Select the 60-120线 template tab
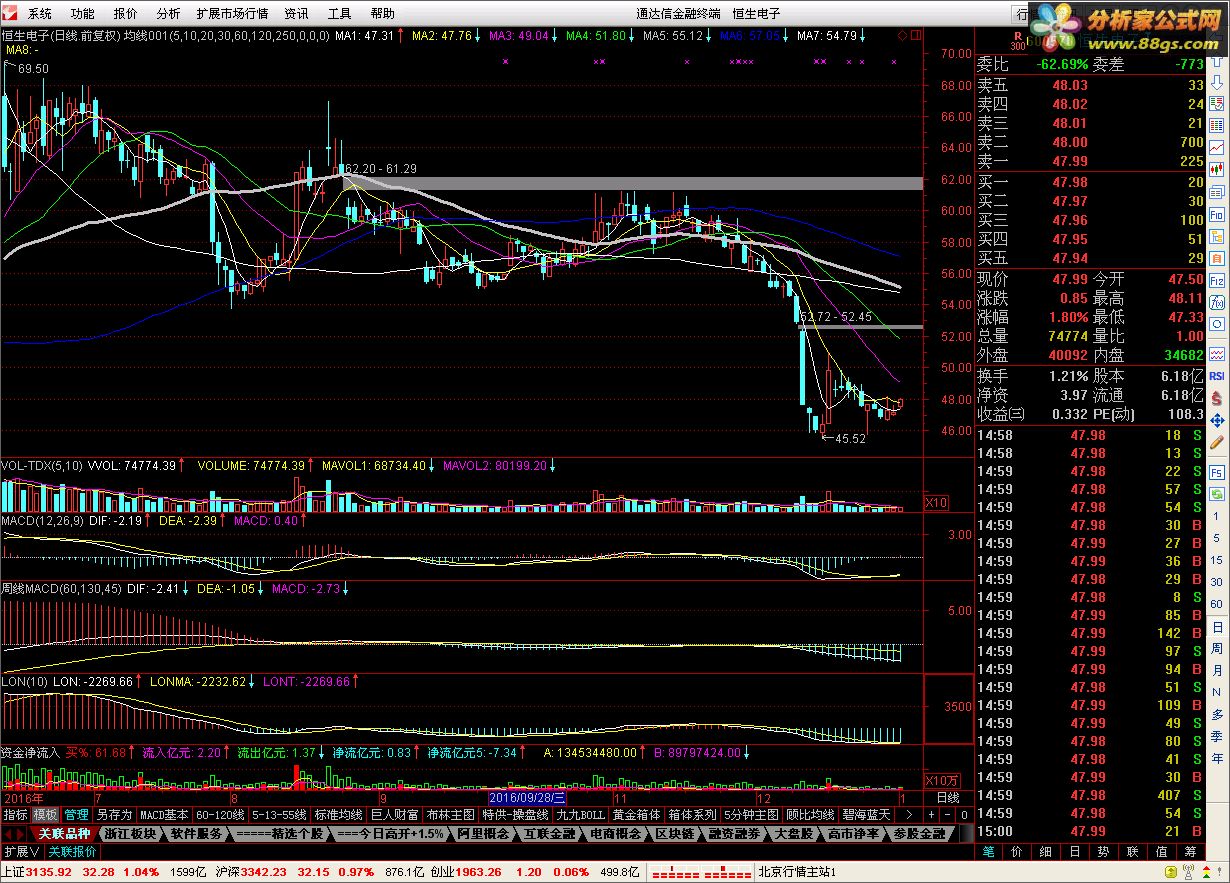 tap(220, 814)
